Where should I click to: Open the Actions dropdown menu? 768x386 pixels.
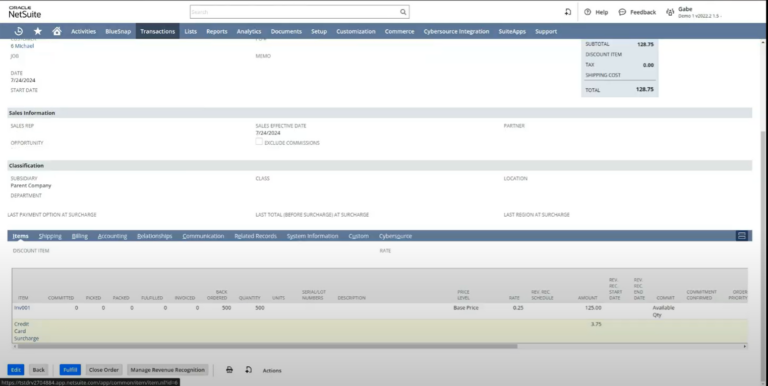(272, 370)
